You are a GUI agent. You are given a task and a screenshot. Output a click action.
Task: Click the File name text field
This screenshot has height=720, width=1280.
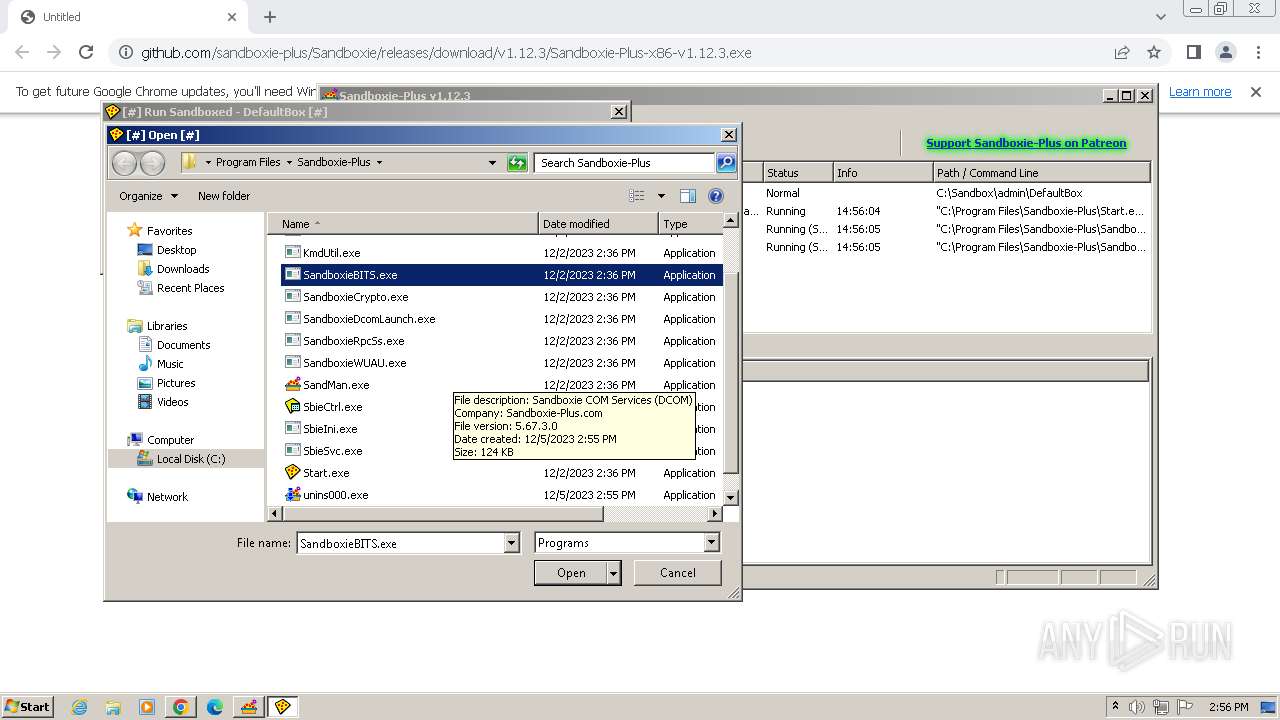(401, 543)
